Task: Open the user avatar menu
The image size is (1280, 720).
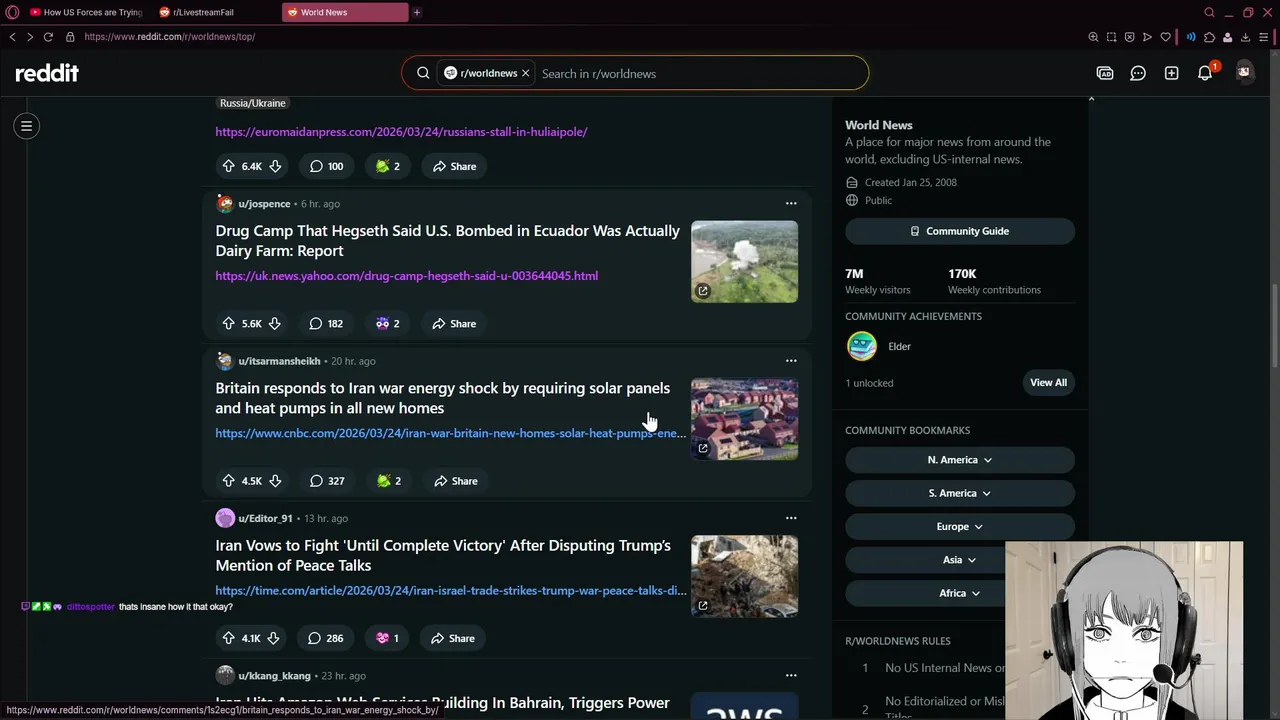Action: click(1244, 72)
